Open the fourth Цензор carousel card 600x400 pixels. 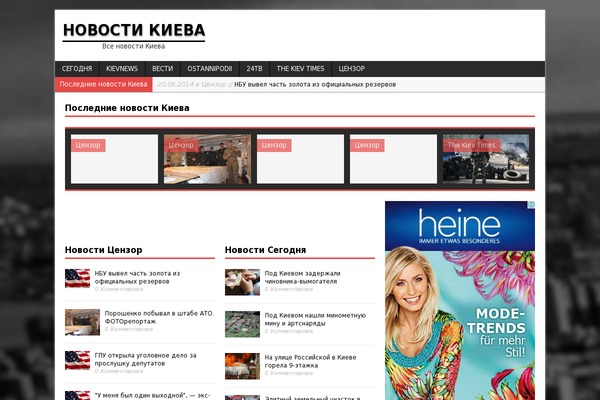(393, 159)
